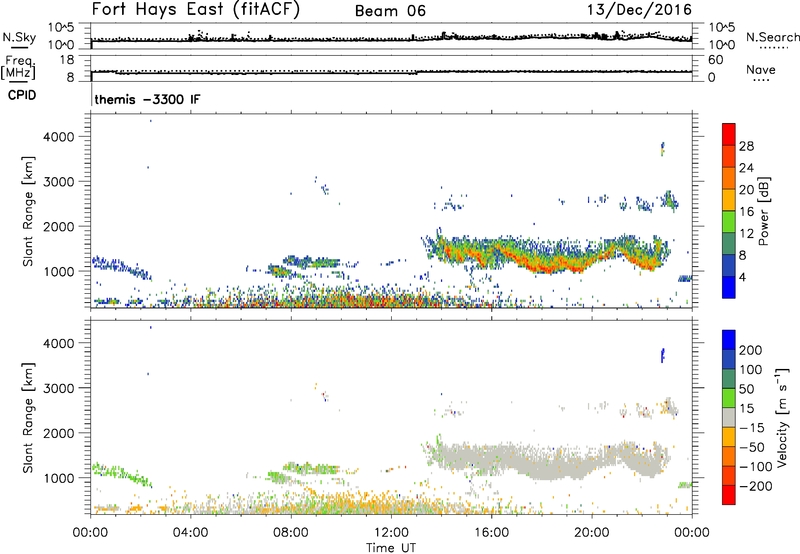
Task: Click the 'Slant Range [km]' label of power panel
Action: pos(28,211)
